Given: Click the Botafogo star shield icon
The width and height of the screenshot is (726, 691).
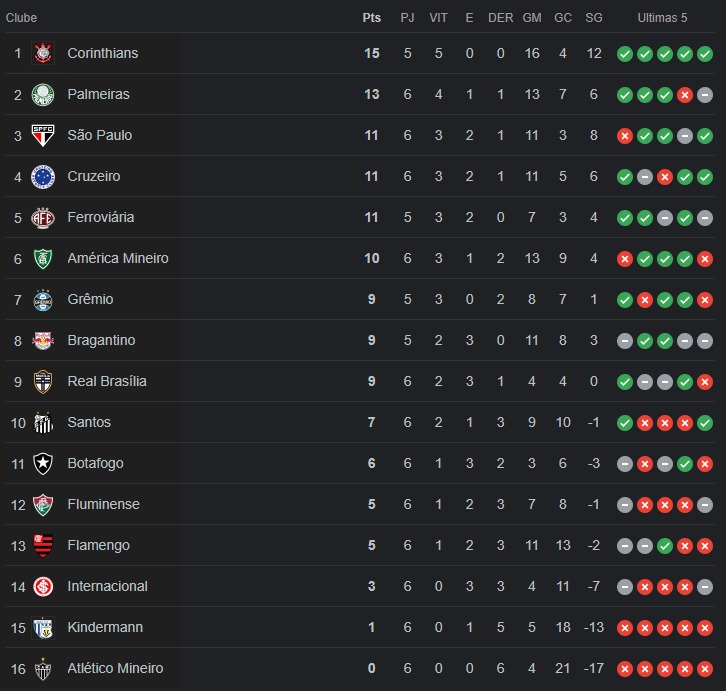Looking at the screenshot, I should tap(43, 463).
